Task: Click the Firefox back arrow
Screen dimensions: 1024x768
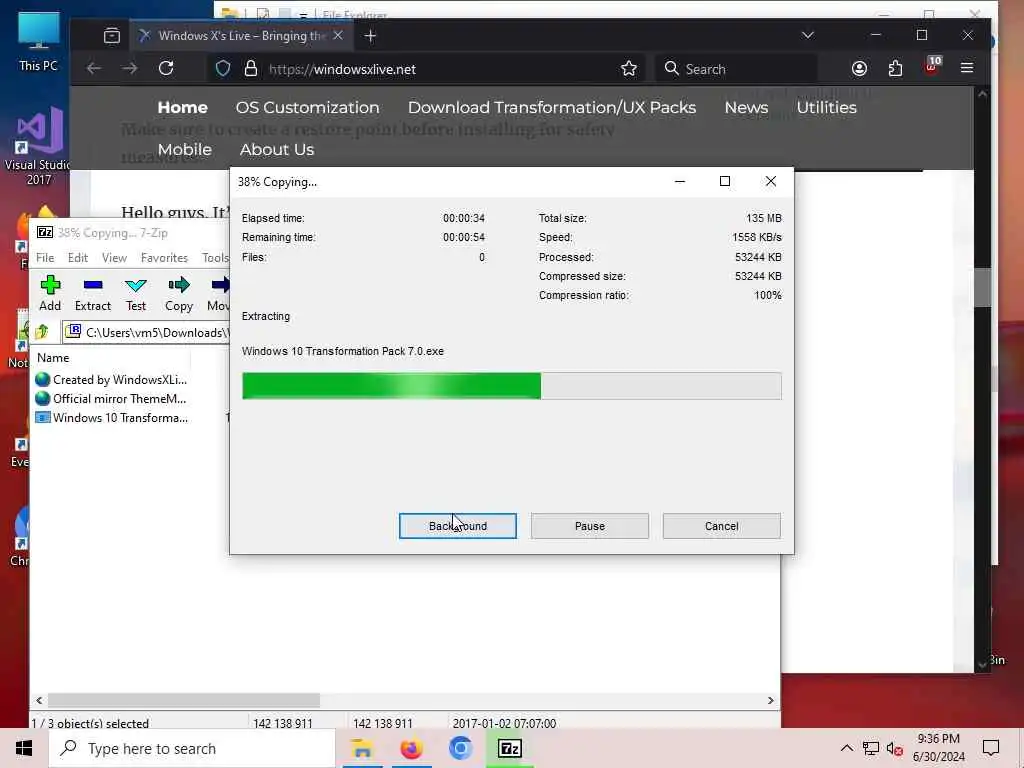Action: click(94, 69)
